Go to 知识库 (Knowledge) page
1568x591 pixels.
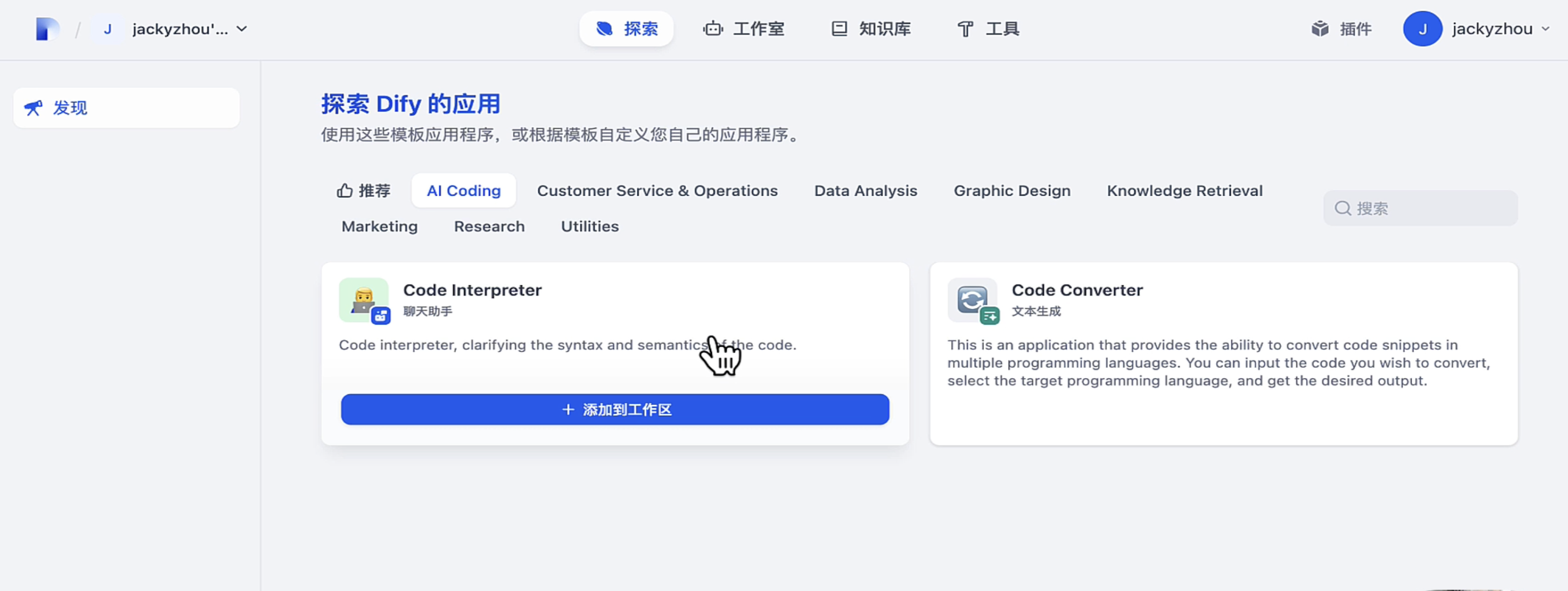coord(871,29)
